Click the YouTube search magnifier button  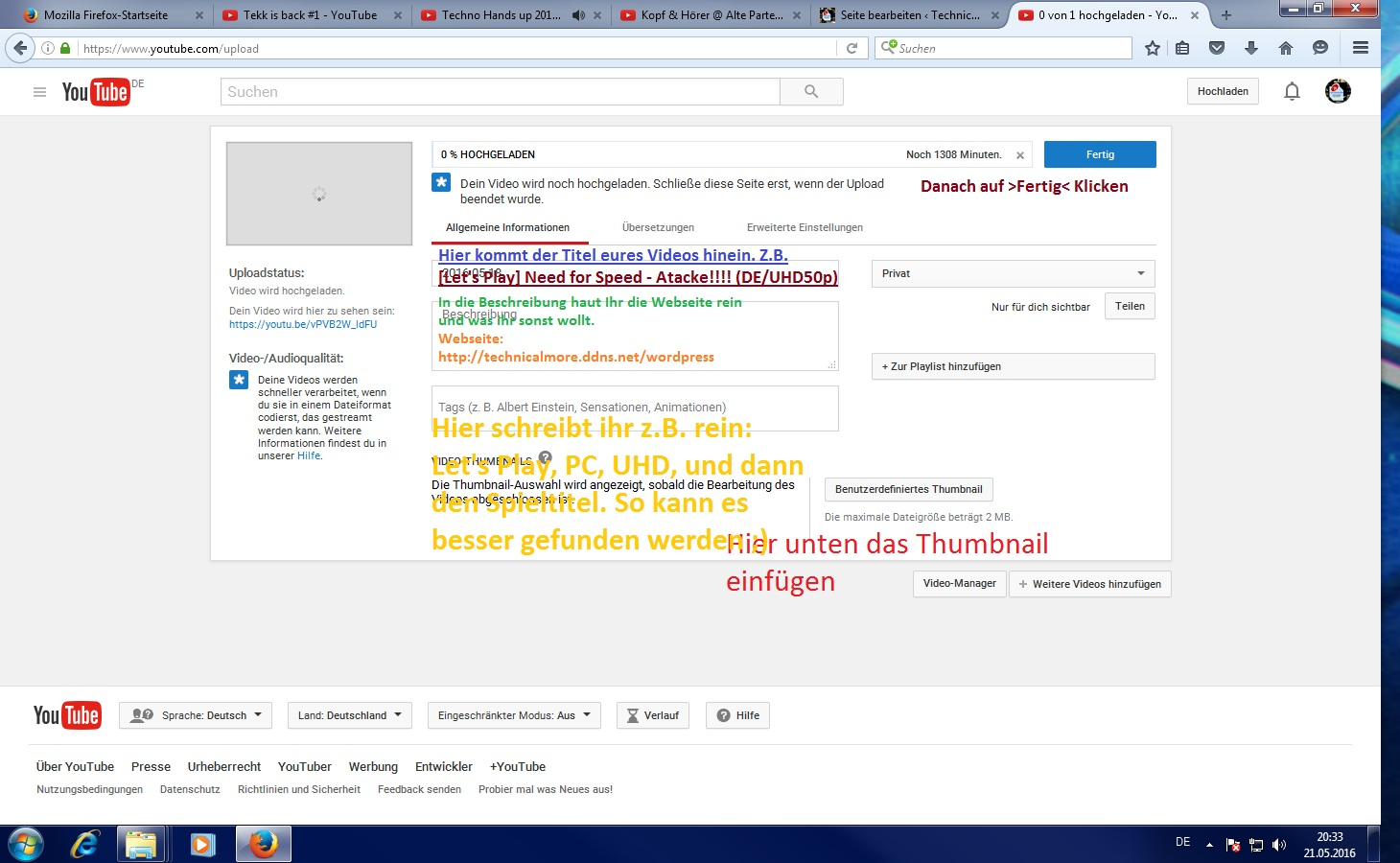(811, 92)
